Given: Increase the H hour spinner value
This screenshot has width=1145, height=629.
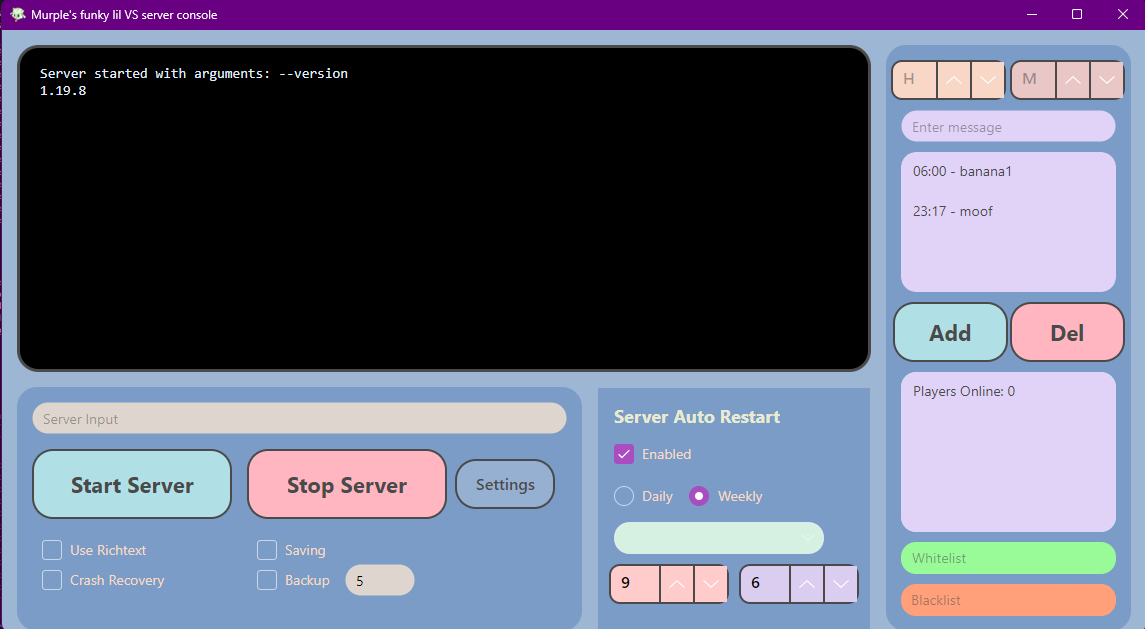Looking at the screenshot, I should (955, 80).
